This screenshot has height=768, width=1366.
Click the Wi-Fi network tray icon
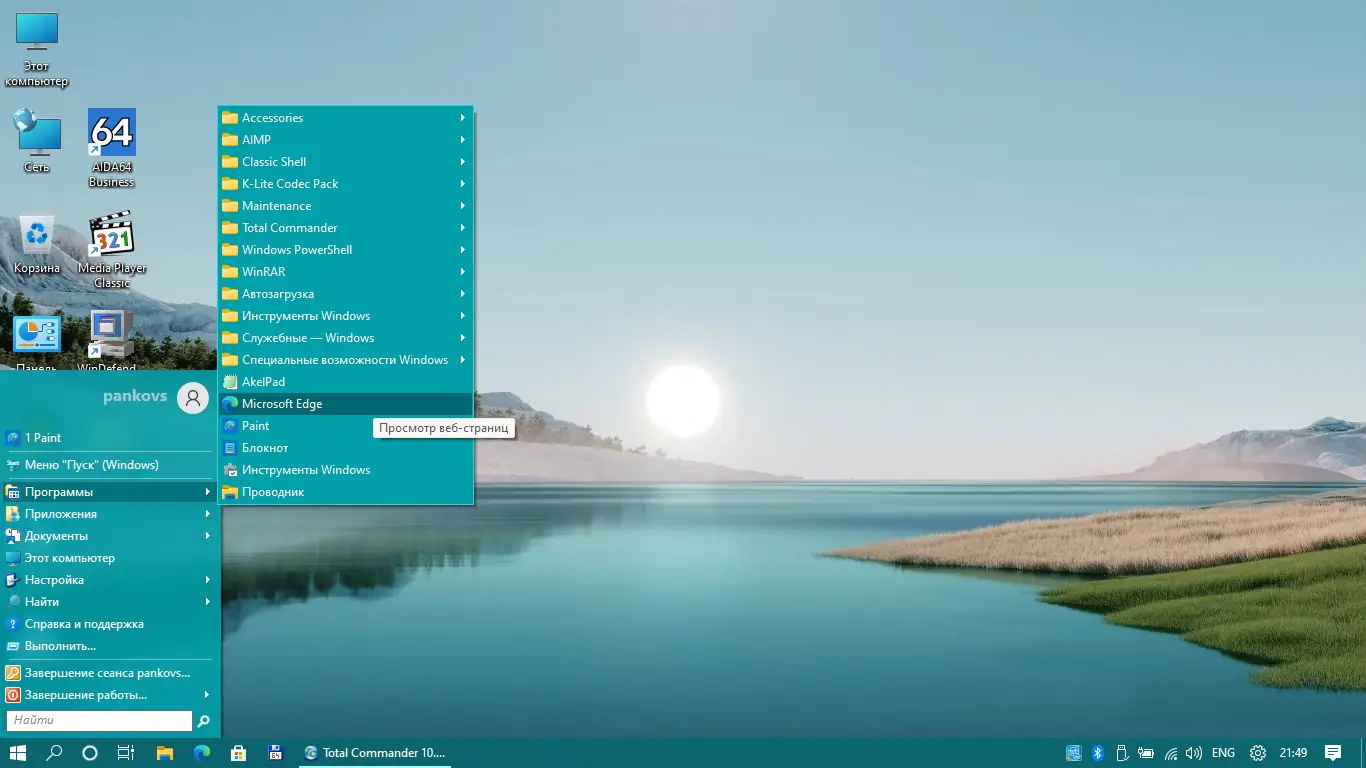1170,752
